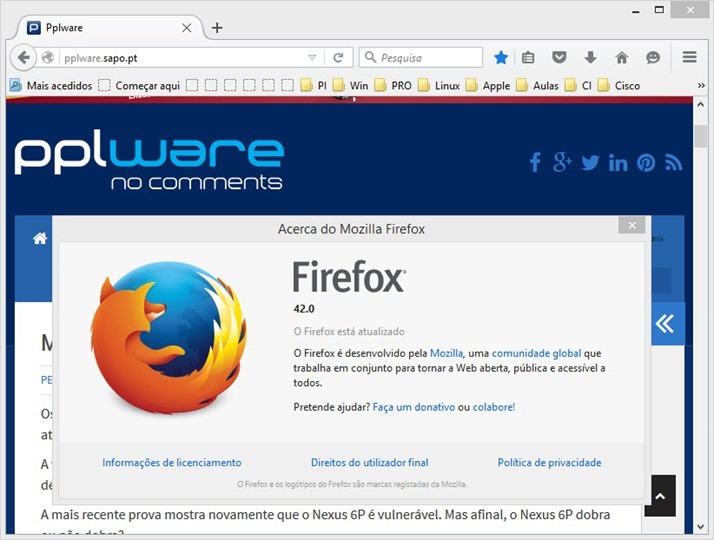Show bookmarks list icon in toolbar

pos(528,58)
